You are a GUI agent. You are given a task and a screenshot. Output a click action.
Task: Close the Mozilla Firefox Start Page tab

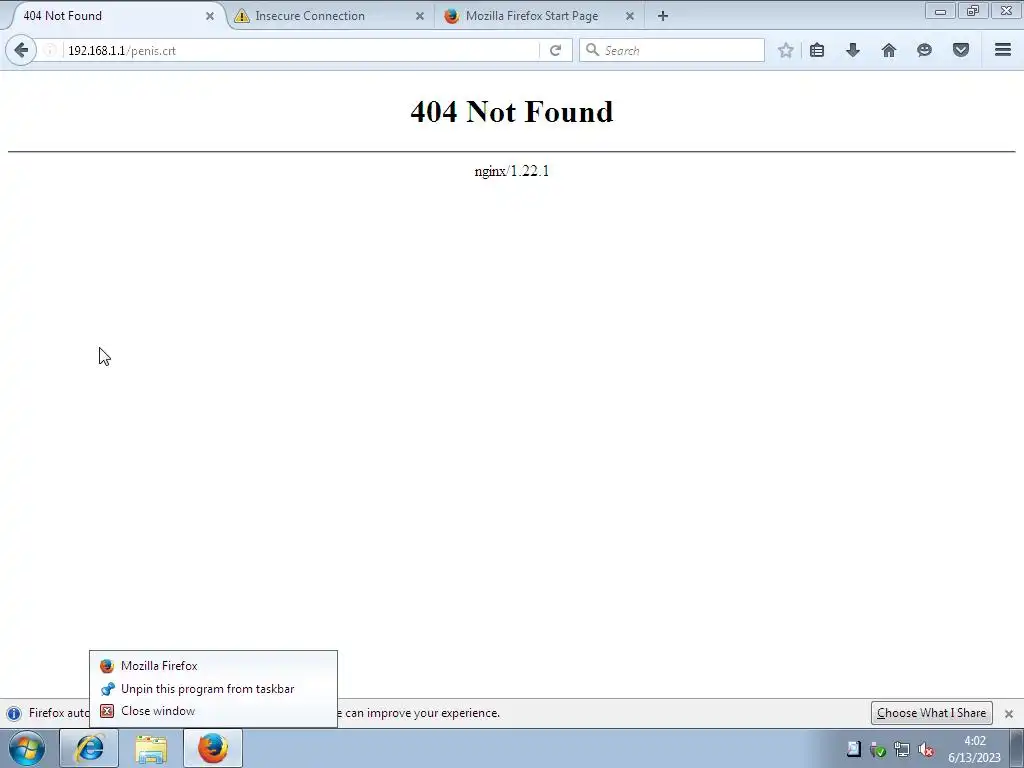coord(630,16)
